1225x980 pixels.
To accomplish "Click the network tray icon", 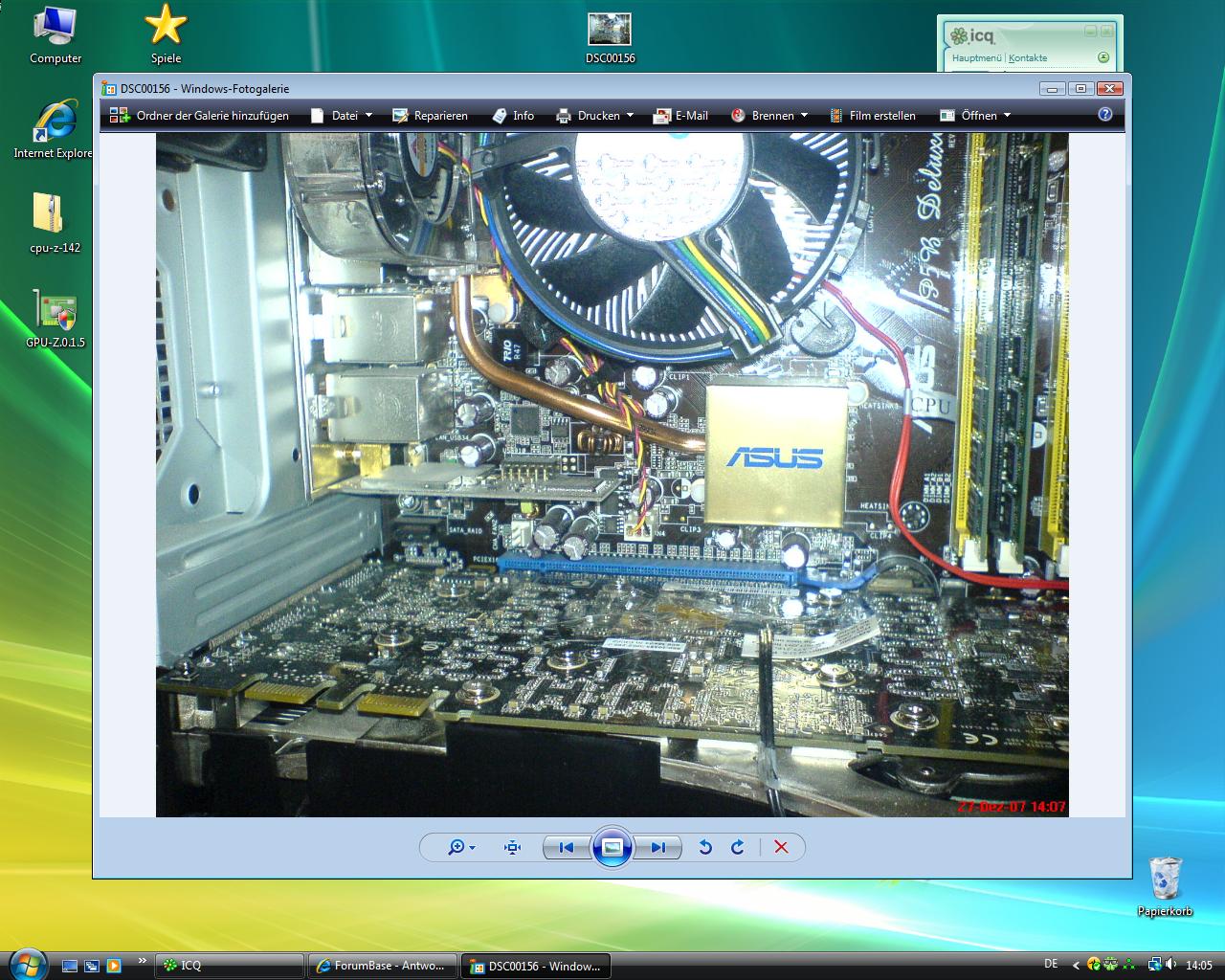I will (1155, 965).
